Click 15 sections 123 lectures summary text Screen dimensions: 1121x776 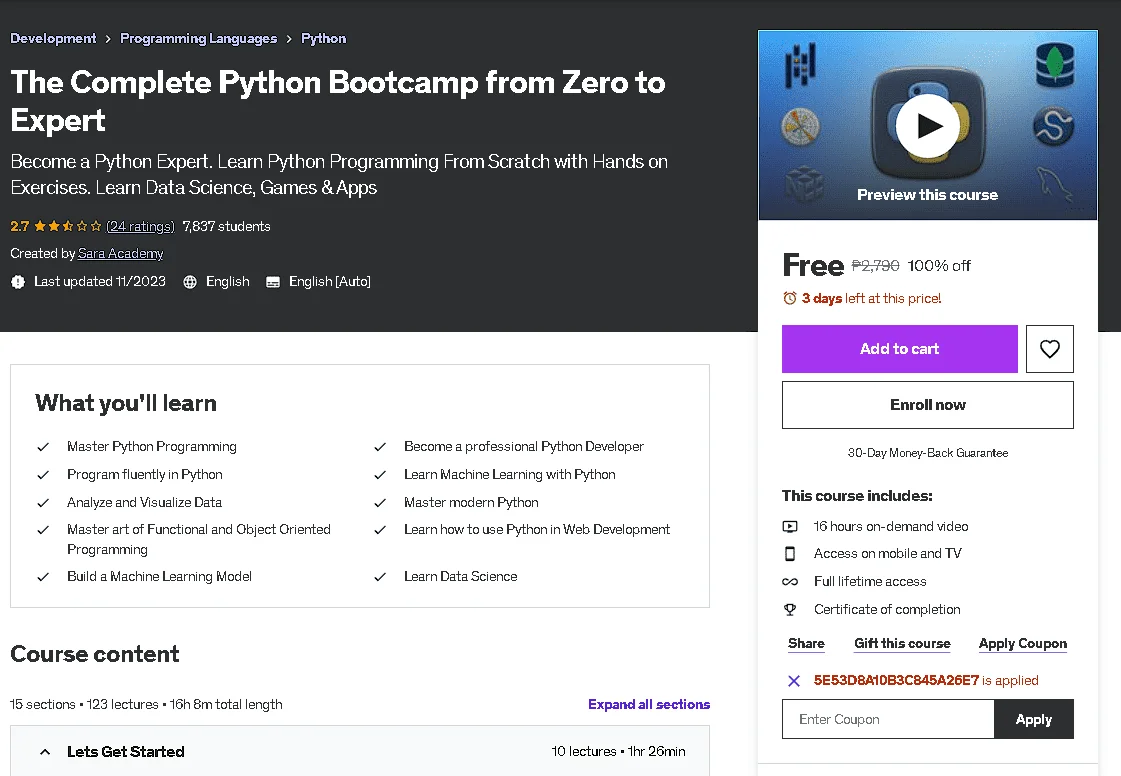click(146, 704)
